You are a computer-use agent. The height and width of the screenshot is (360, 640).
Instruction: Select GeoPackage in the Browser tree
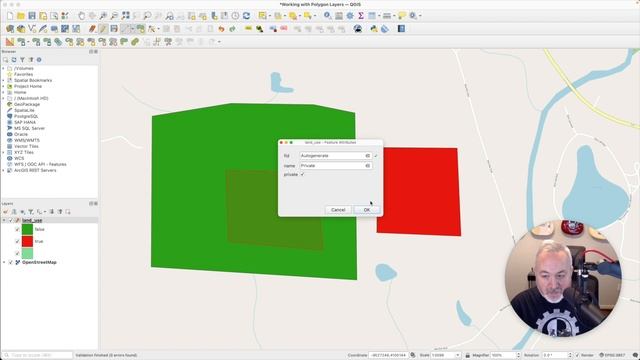(27, 104)
